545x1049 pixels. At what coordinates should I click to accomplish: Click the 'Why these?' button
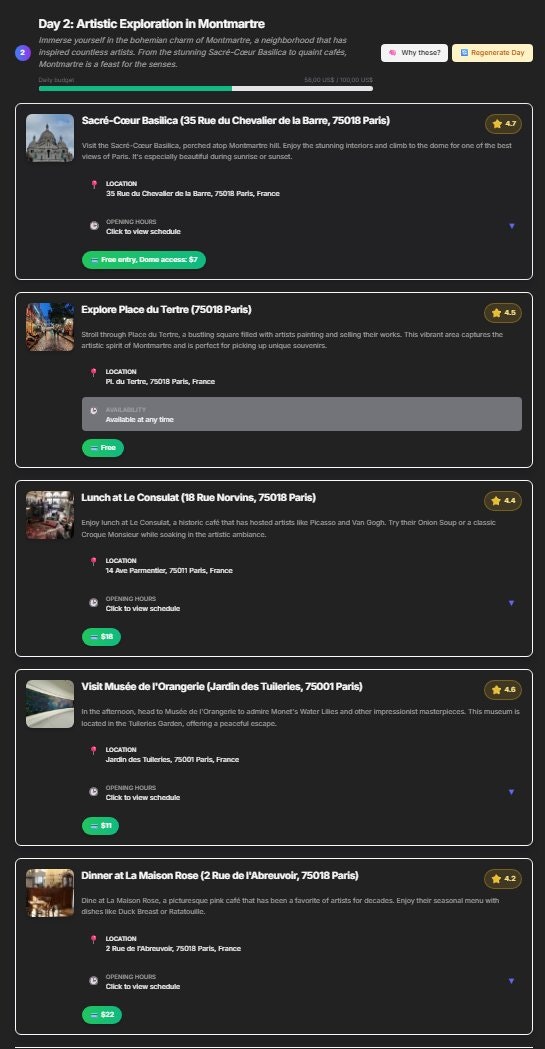tap(415, 53)
